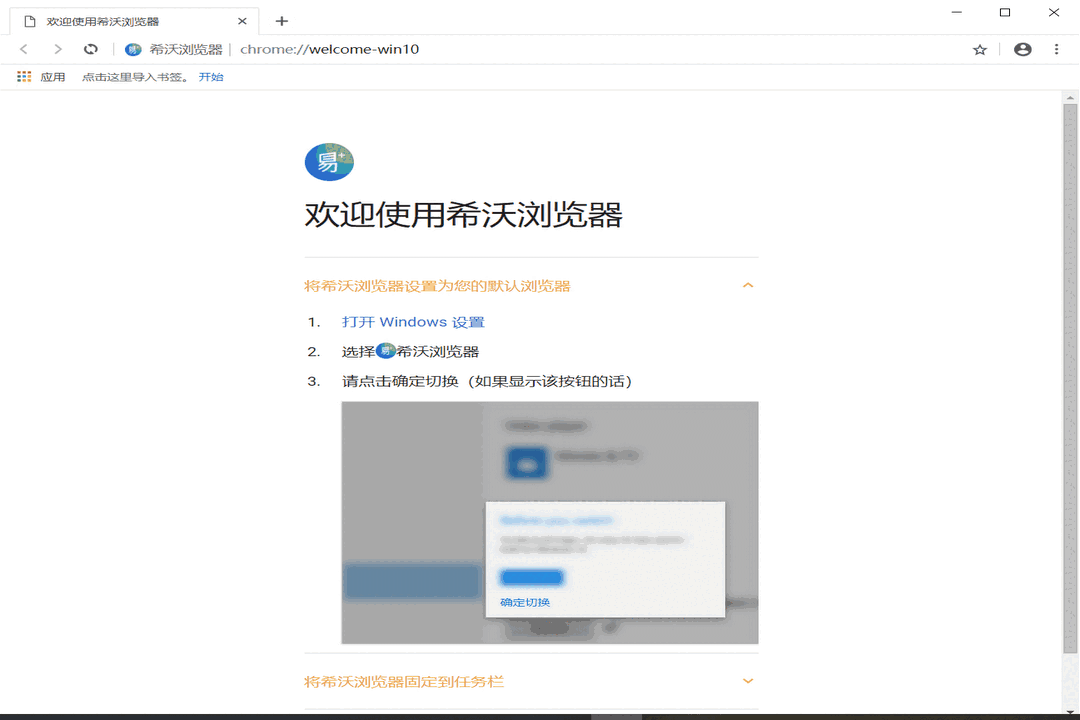
Task: Click the forward navigation arrow
Action: point(58,48)
